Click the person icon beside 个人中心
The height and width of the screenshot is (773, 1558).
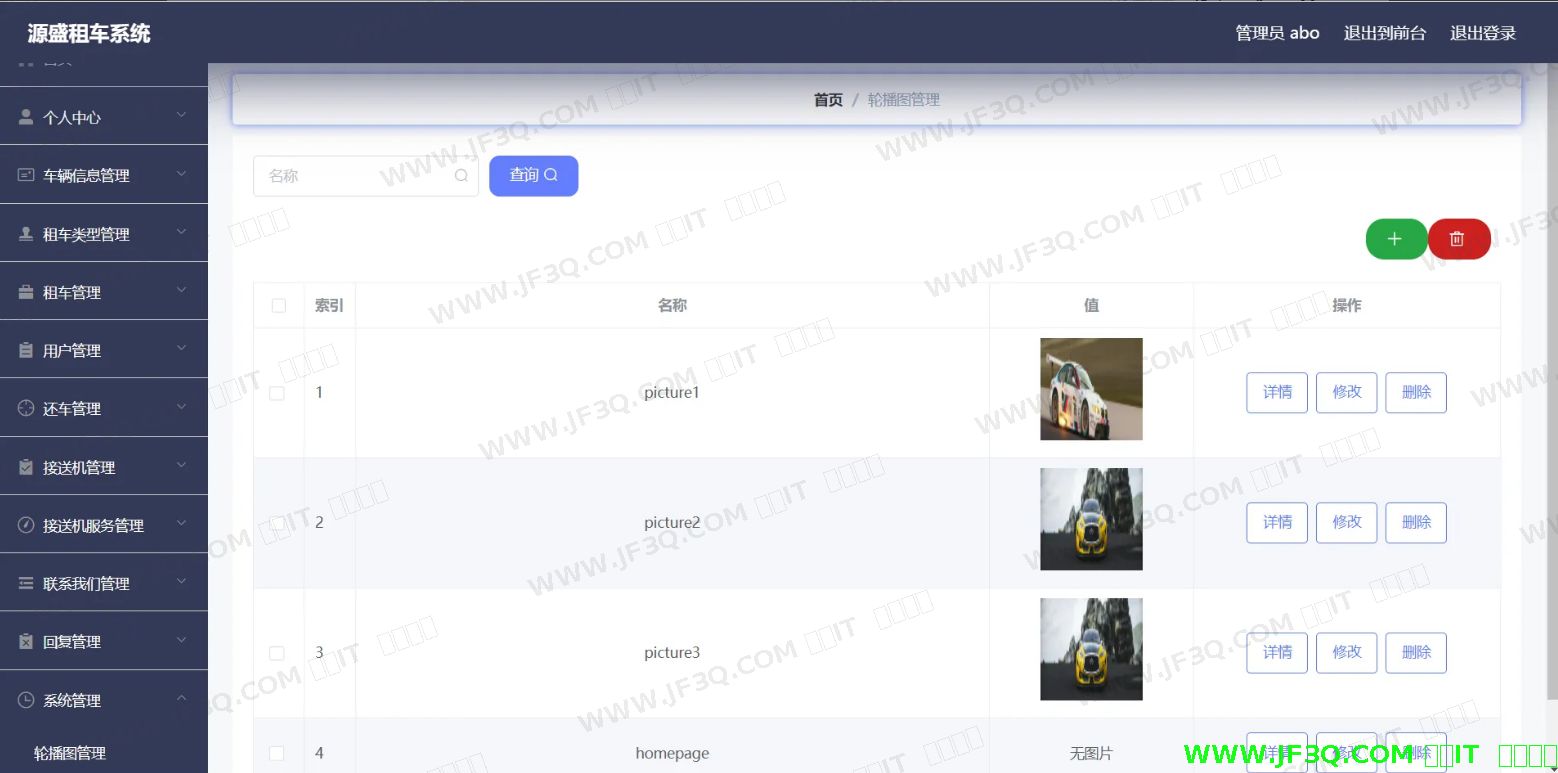tap(26, 117)
